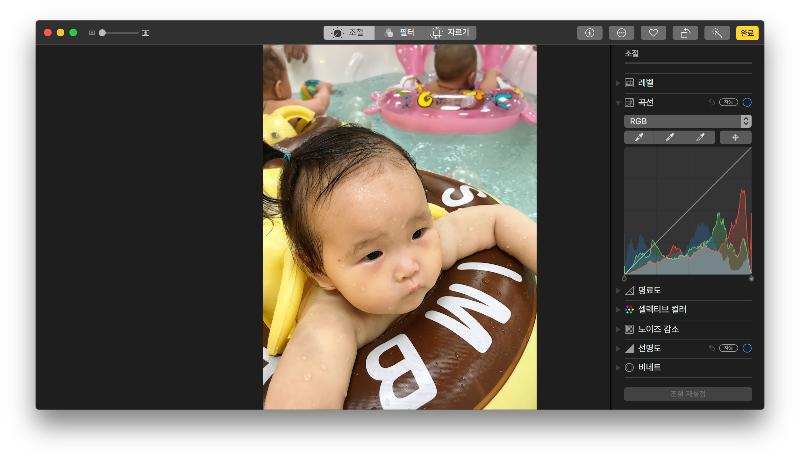Click the 레벨 label text
The height and width of the screenshot is (460, 800).
[646, 83]
